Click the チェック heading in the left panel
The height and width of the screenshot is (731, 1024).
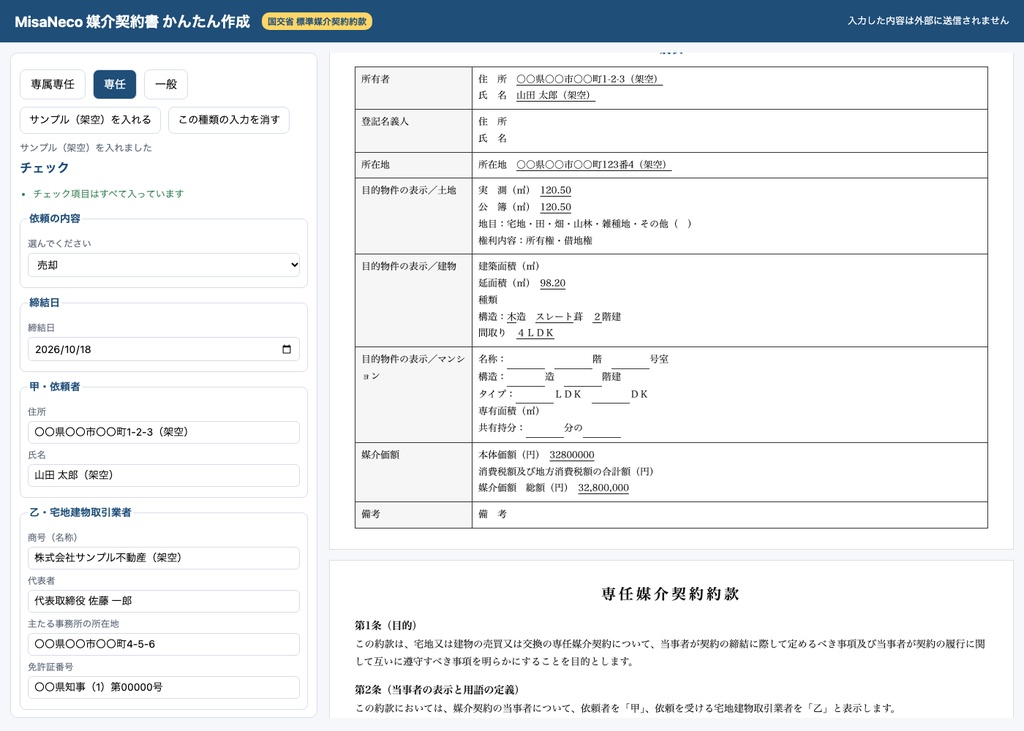[44, 168]
